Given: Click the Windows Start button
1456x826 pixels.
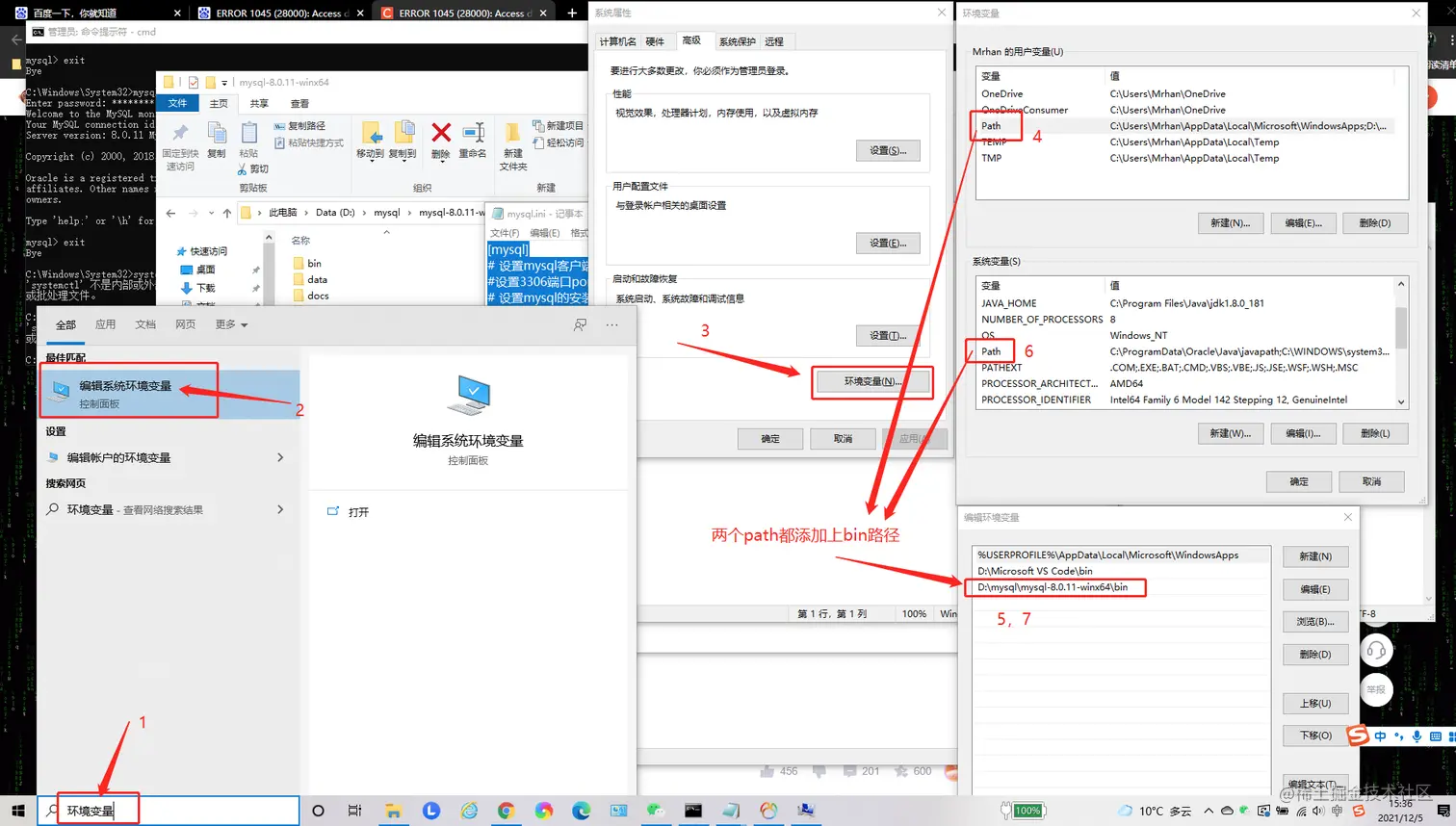Looking at the screenshot, I should (x=17, y=811).
